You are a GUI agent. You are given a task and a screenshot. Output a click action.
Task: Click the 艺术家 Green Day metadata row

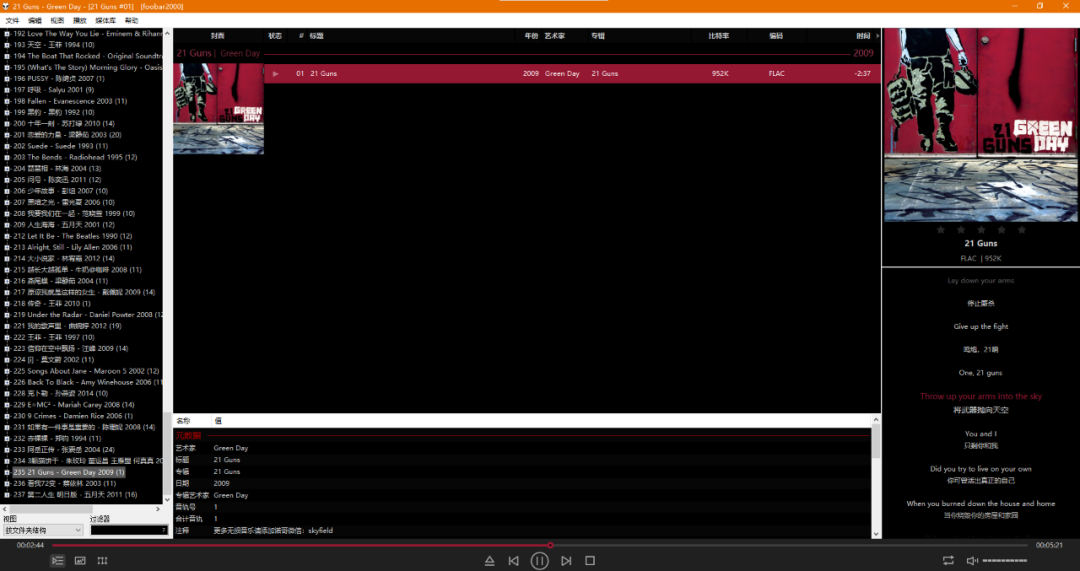(x=522, y=448)
